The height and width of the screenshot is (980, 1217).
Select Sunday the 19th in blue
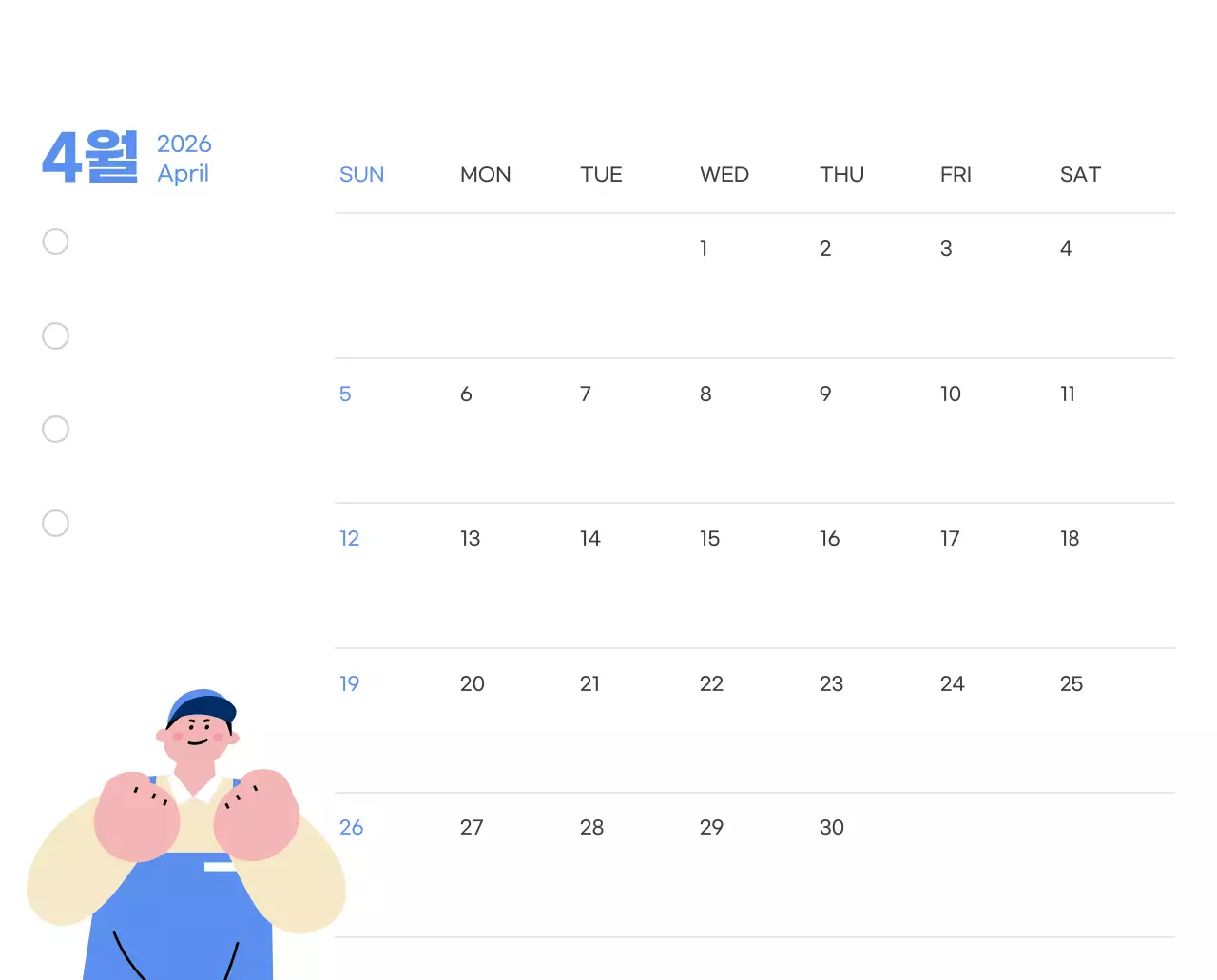pos(350,683)
